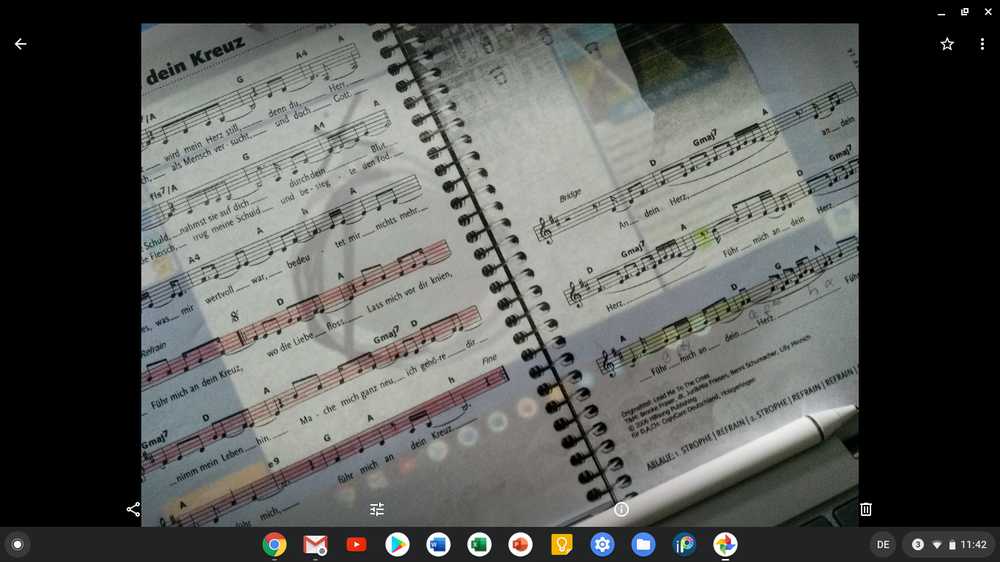The image size is (1000, 562).
Task: Open Google Play Store
Action: 397,544
